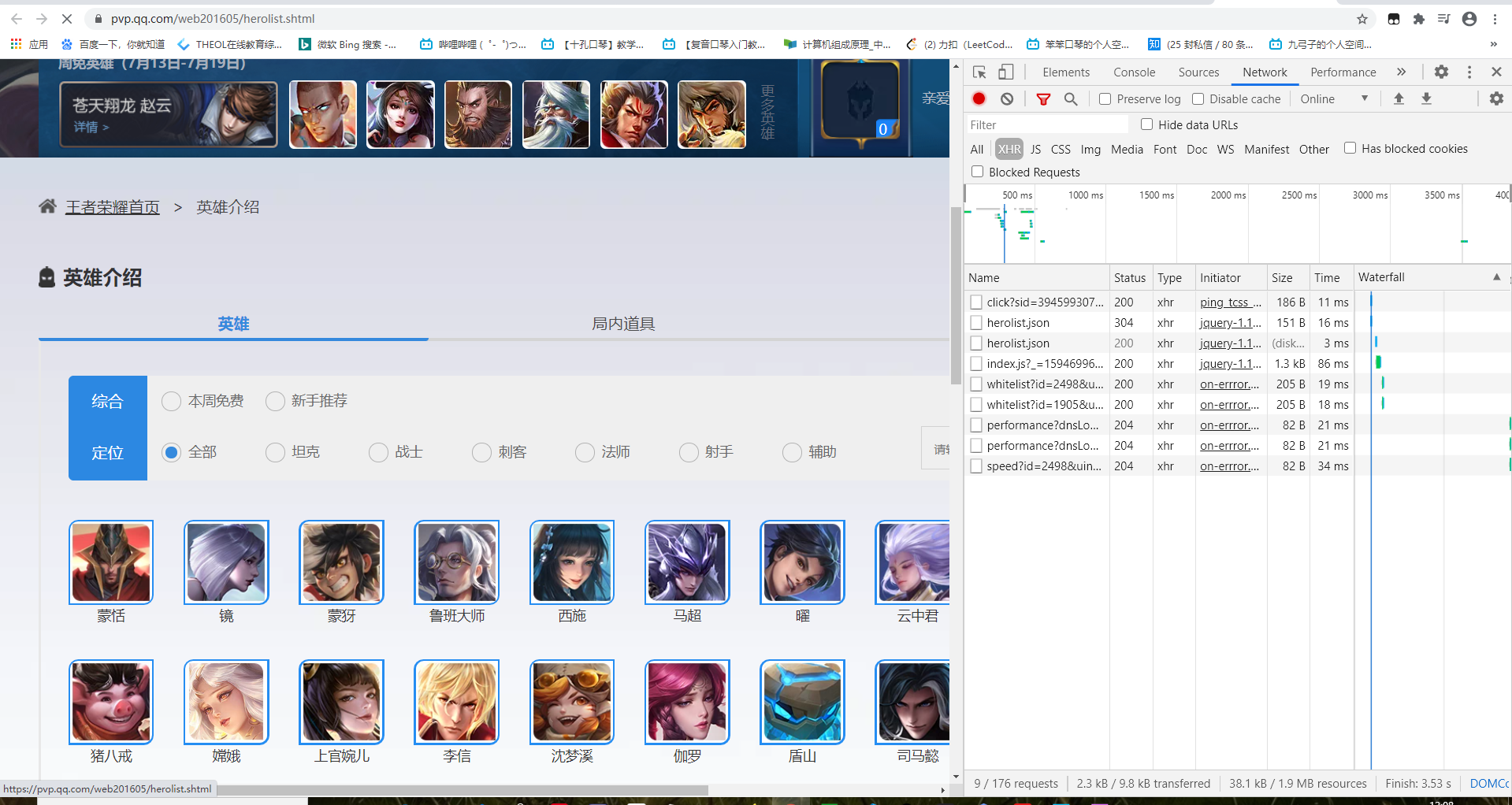This screenshot has width=1512, height=805.
Task: Click the 更多英雄 more heroes link
Action: coord(767,113)
